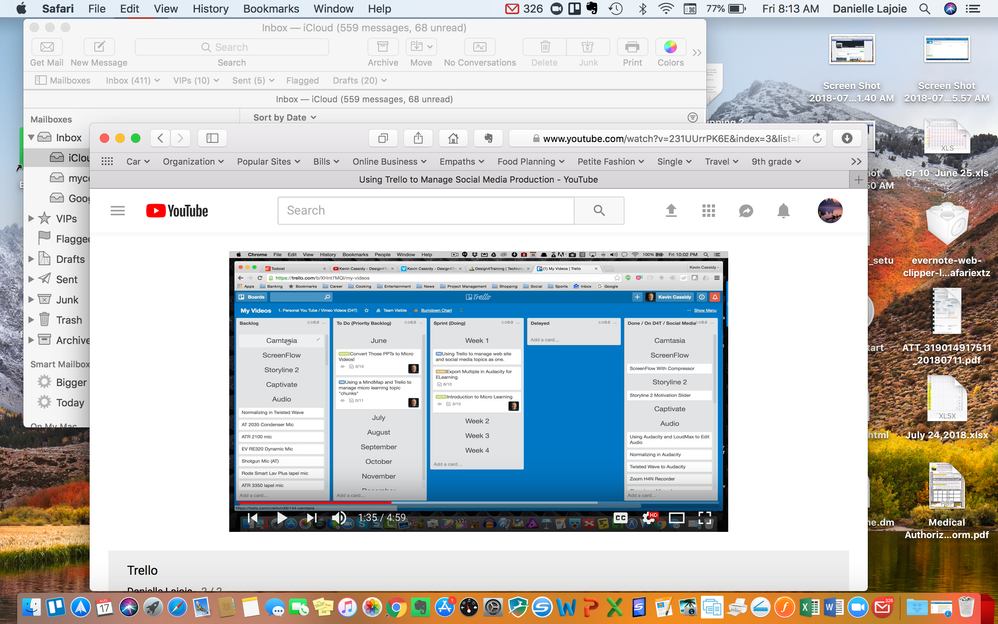998x624 pixels.
Task: Reload the YouTube page
Action: tap(817, 138)
